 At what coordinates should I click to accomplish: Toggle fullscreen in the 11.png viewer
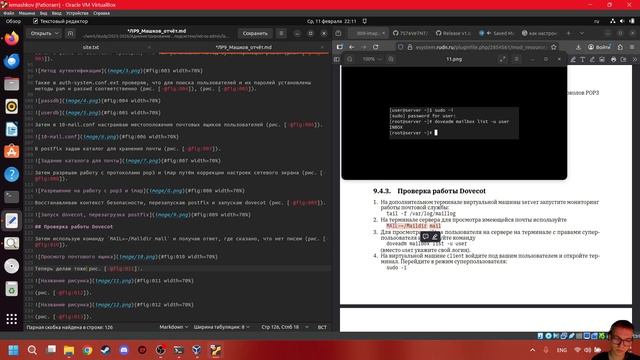[x=502, y=59]
